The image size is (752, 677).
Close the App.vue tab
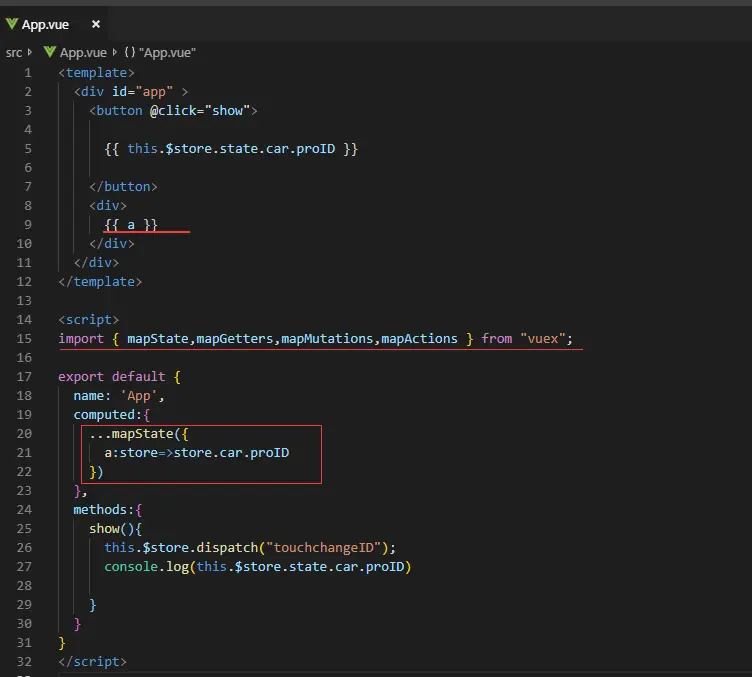pos(96,24)
